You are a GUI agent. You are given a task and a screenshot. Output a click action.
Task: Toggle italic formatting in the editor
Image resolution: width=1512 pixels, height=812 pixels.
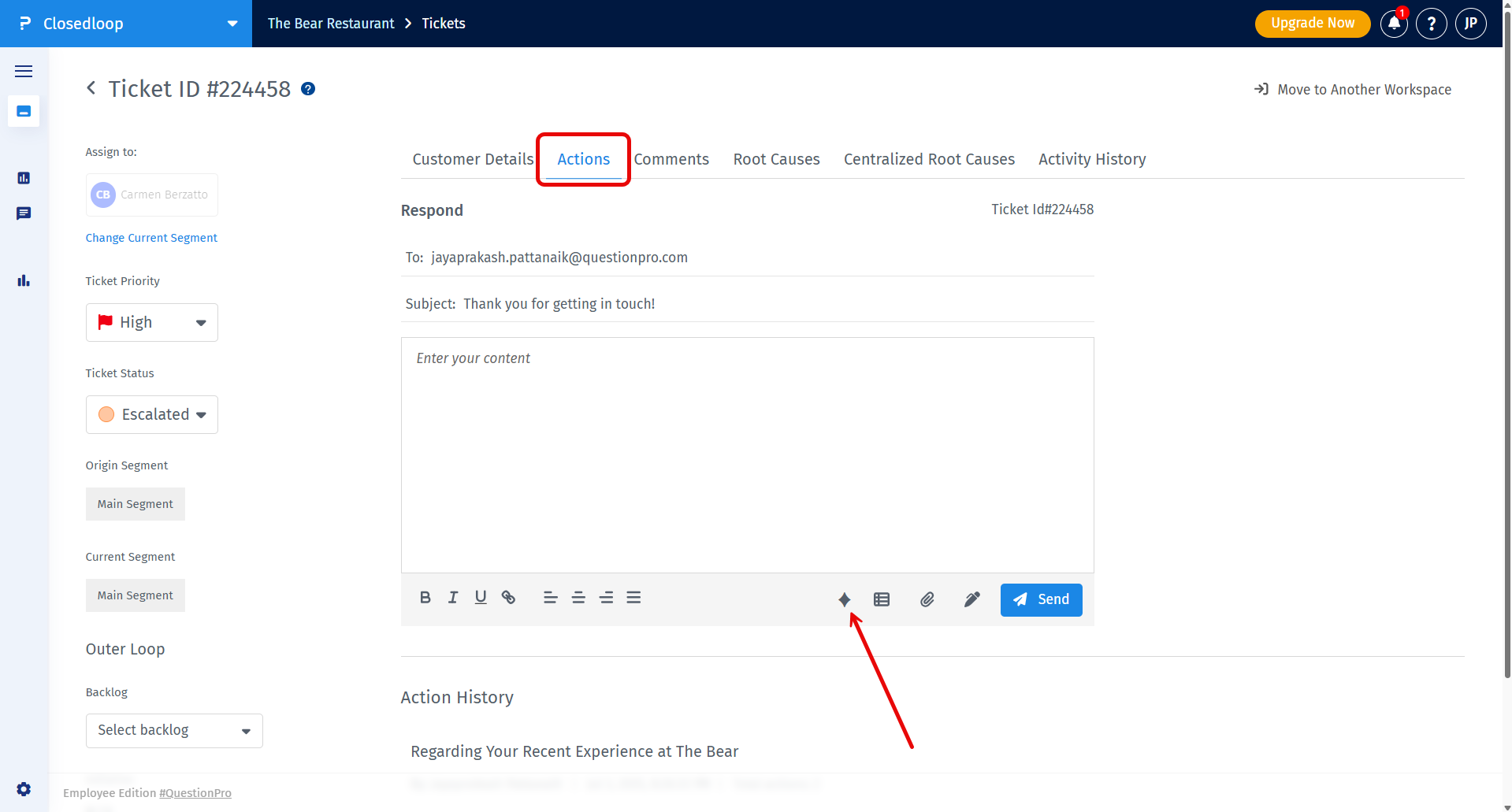(x=452, y=597)
